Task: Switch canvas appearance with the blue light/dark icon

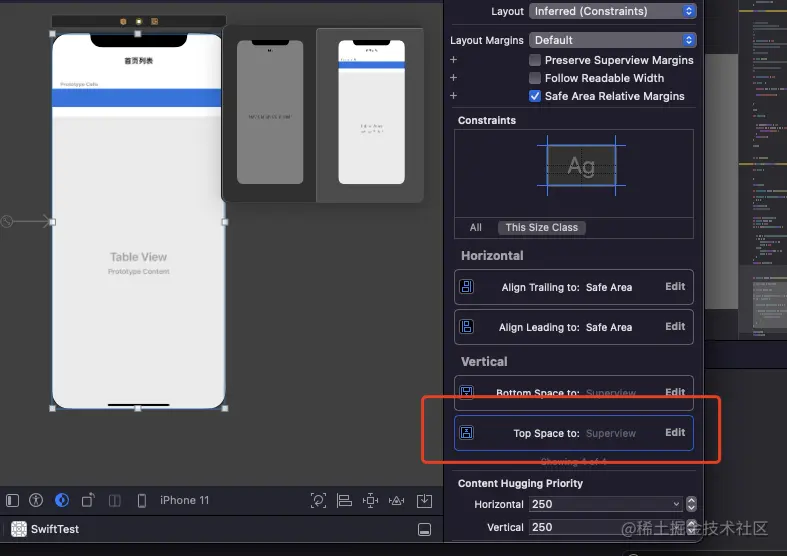Action: (62, 500)
